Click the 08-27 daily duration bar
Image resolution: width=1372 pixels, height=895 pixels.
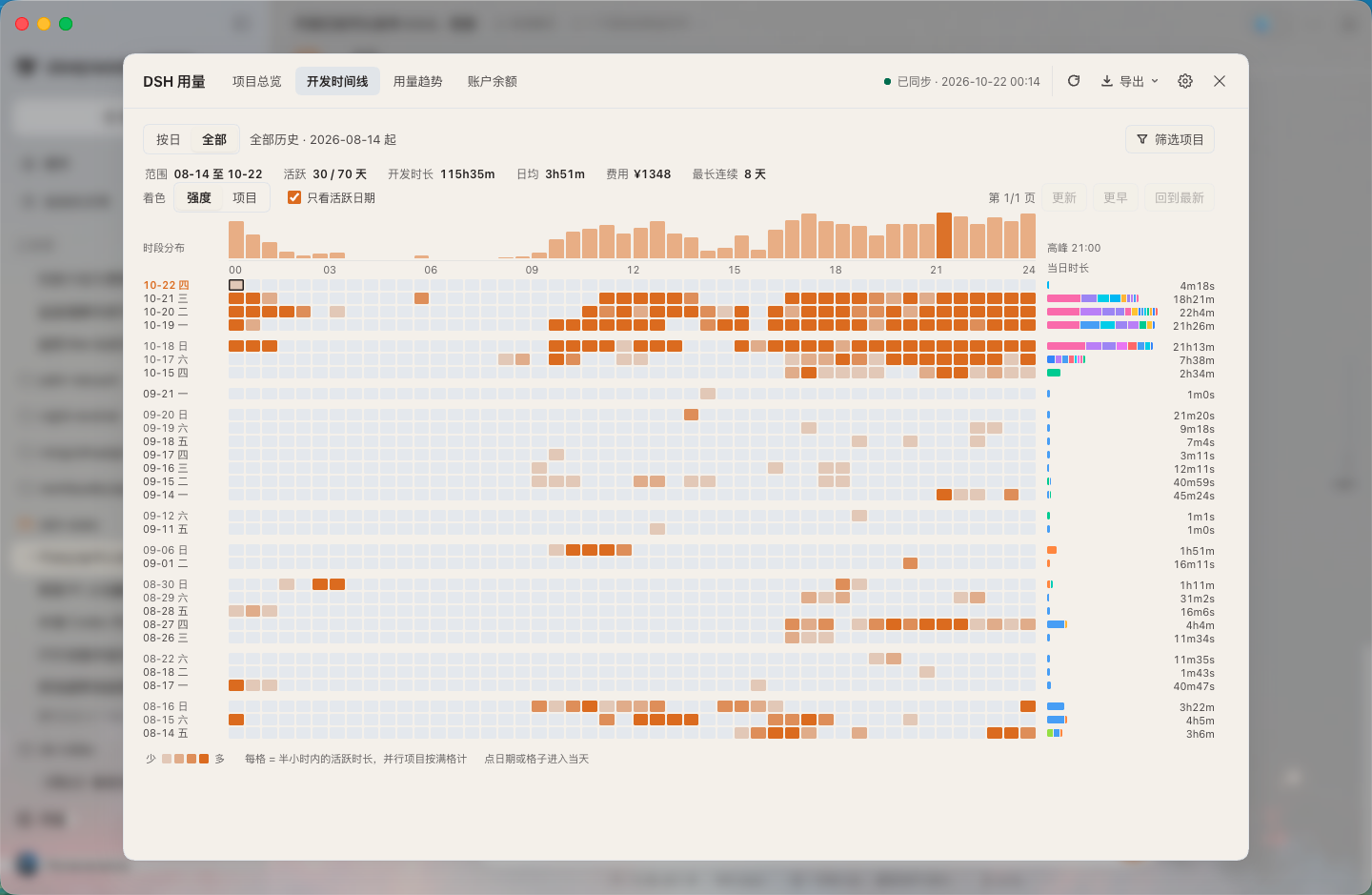[1057, 624]
